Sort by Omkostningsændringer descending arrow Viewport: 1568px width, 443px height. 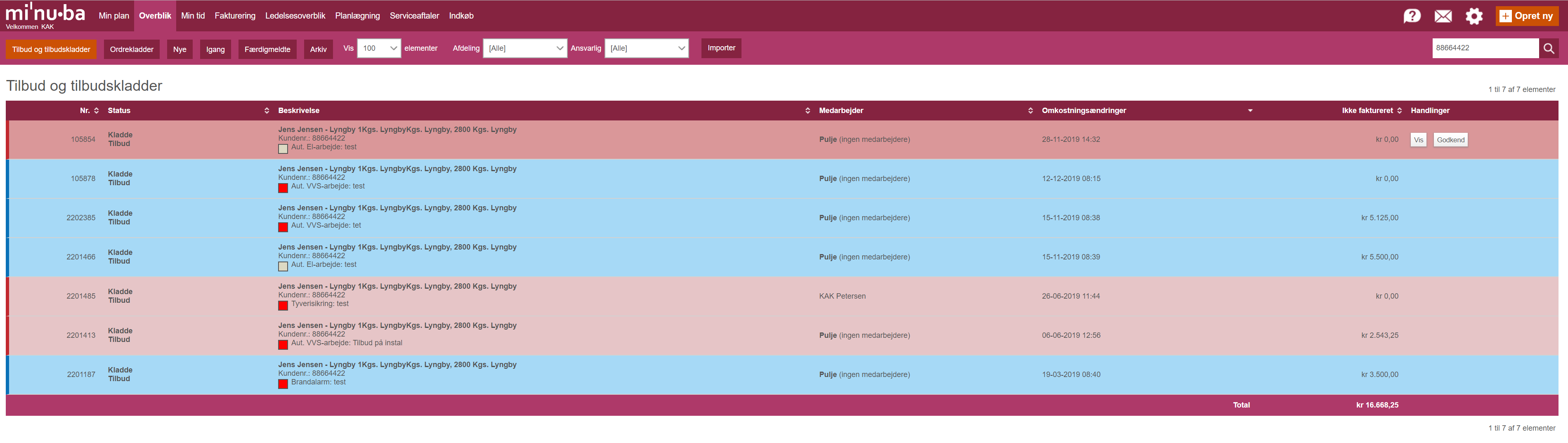1250,110
